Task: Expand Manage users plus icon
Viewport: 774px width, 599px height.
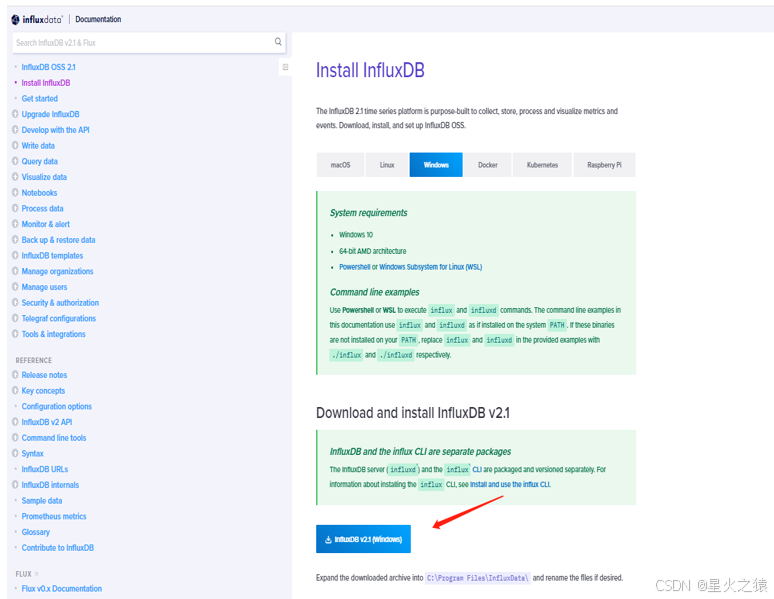Action: point(15,287)
